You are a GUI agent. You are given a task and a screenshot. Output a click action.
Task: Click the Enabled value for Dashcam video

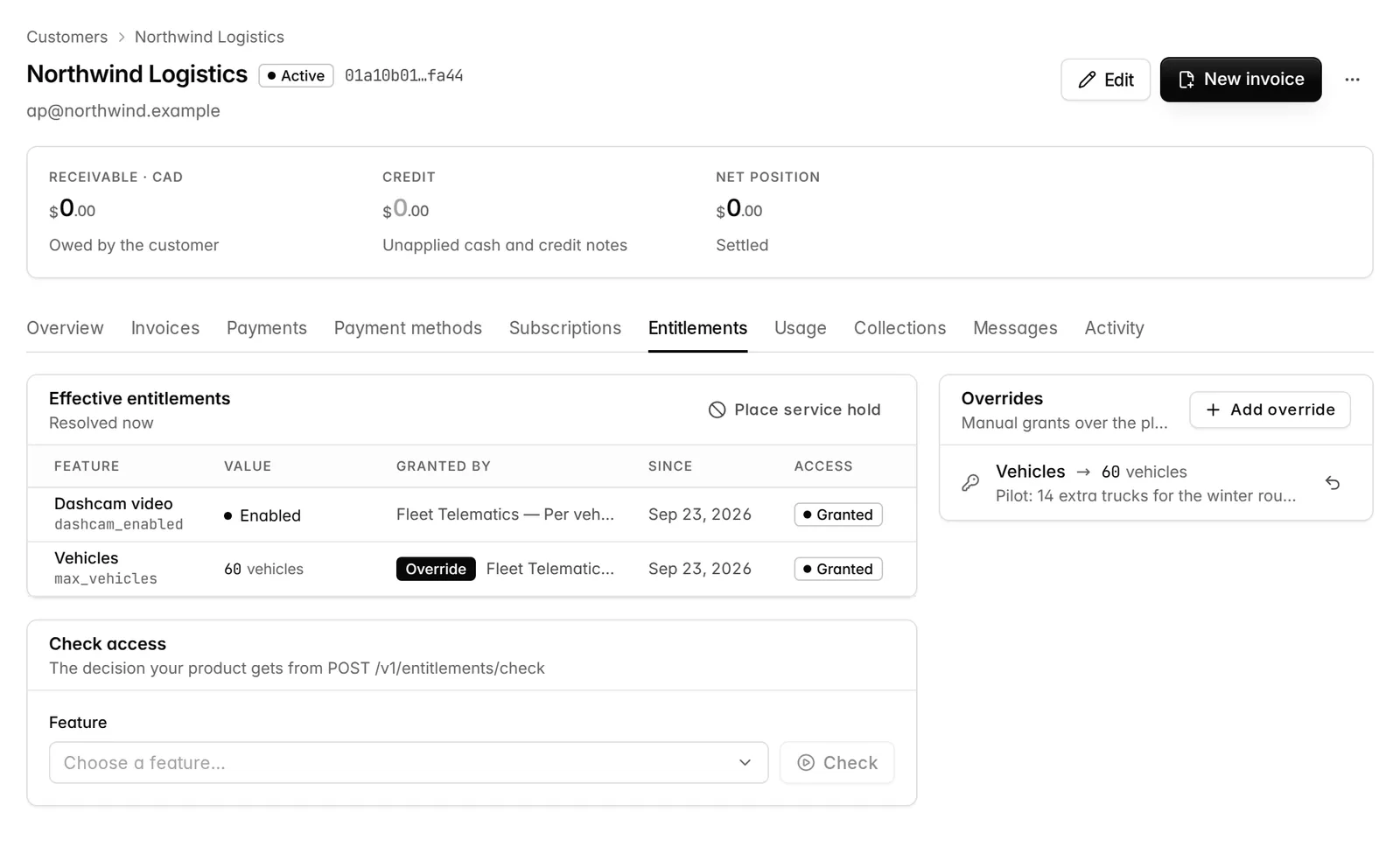coord(262,515)
